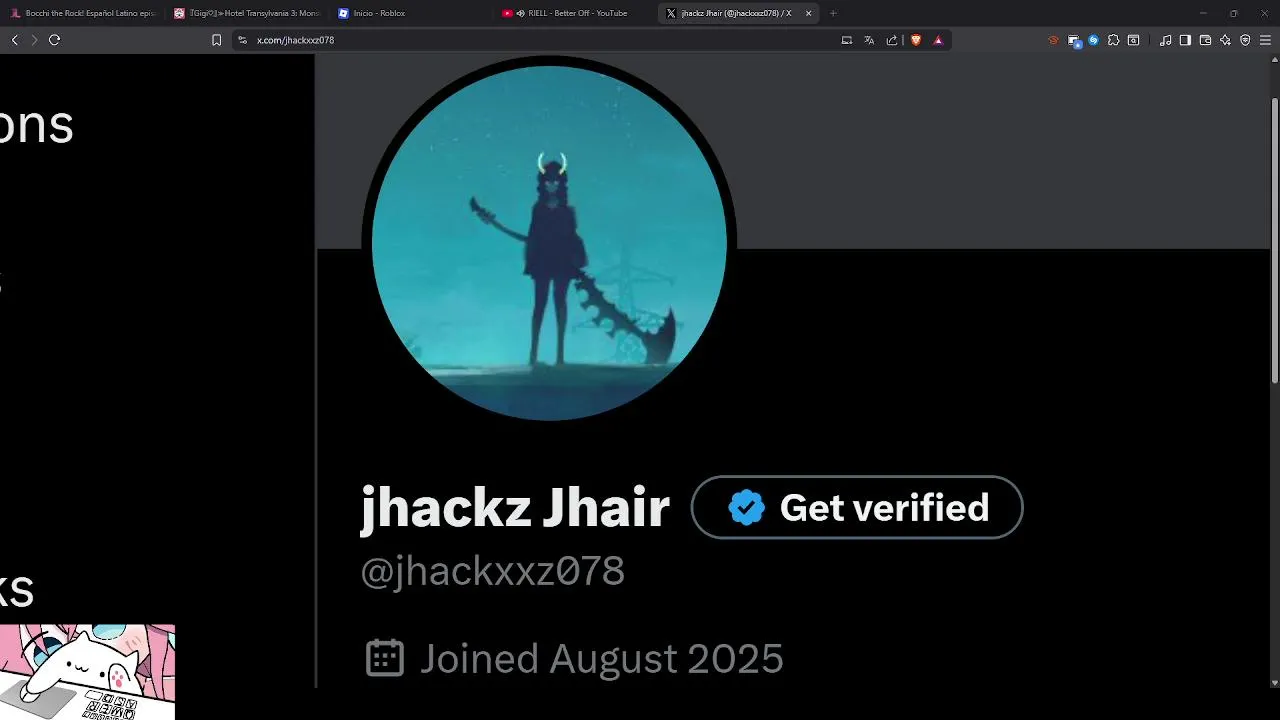Screen dimensions: 1280x720
Task: View site information in address bar
Action: 242,40
